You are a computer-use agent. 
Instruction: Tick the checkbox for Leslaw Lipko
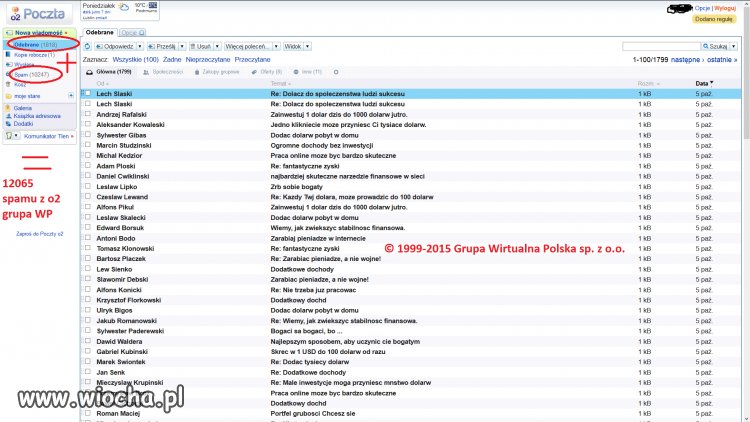click(88, 186)
